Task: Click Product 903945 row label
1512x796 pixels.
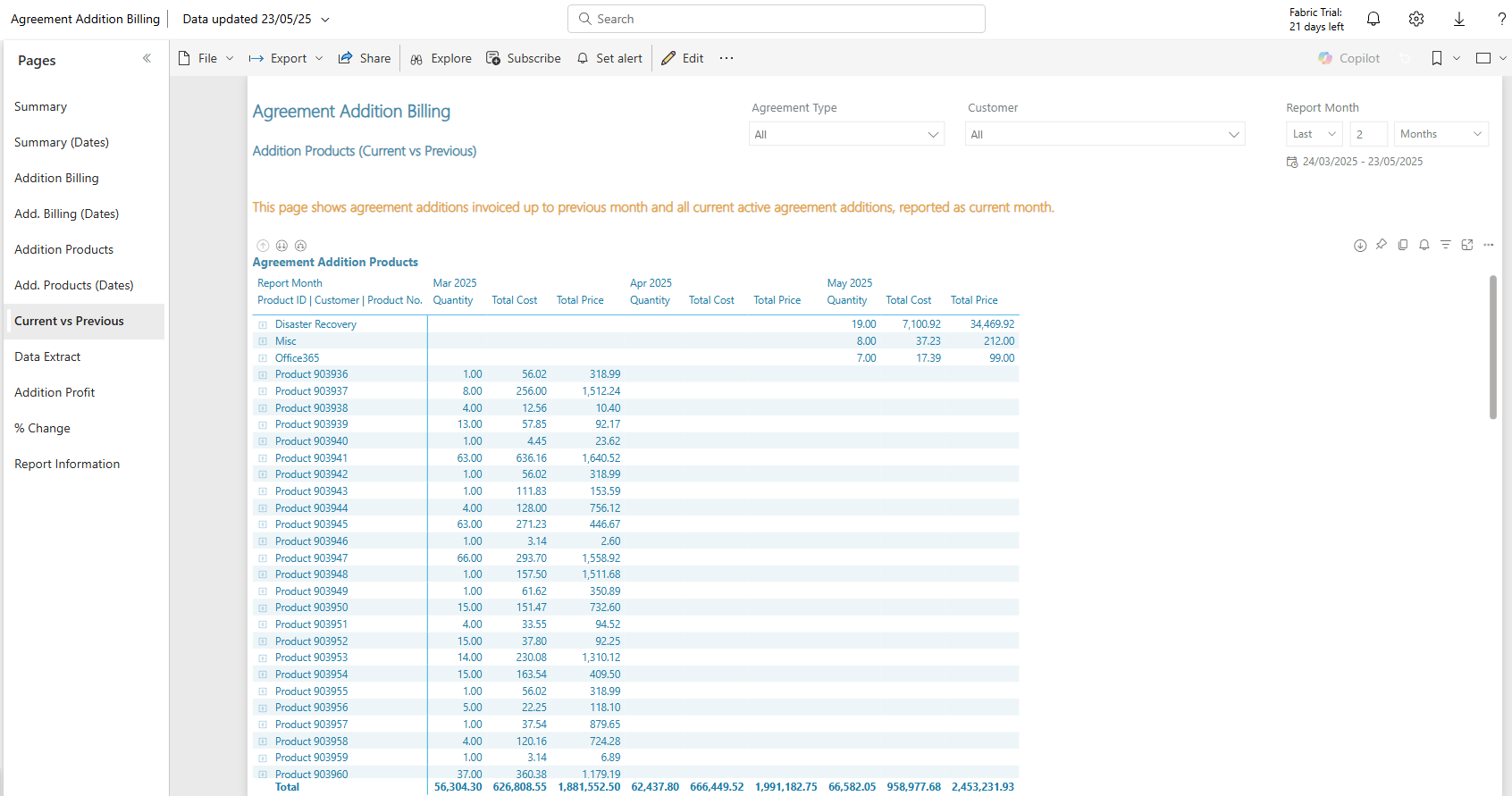Action: tap(311, 524)
